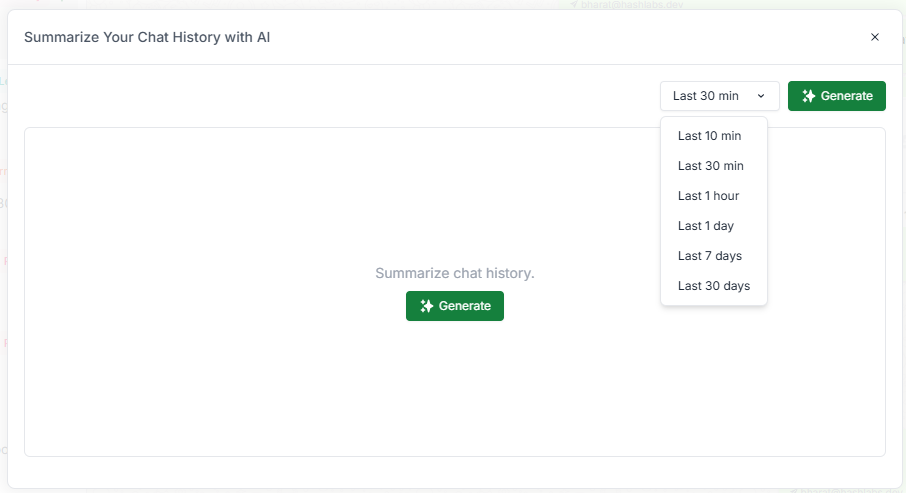Screen dimensions: 906x493
Task: Click the 'Summarize Your Chat History with AI' title
Action: click(147, 37)
